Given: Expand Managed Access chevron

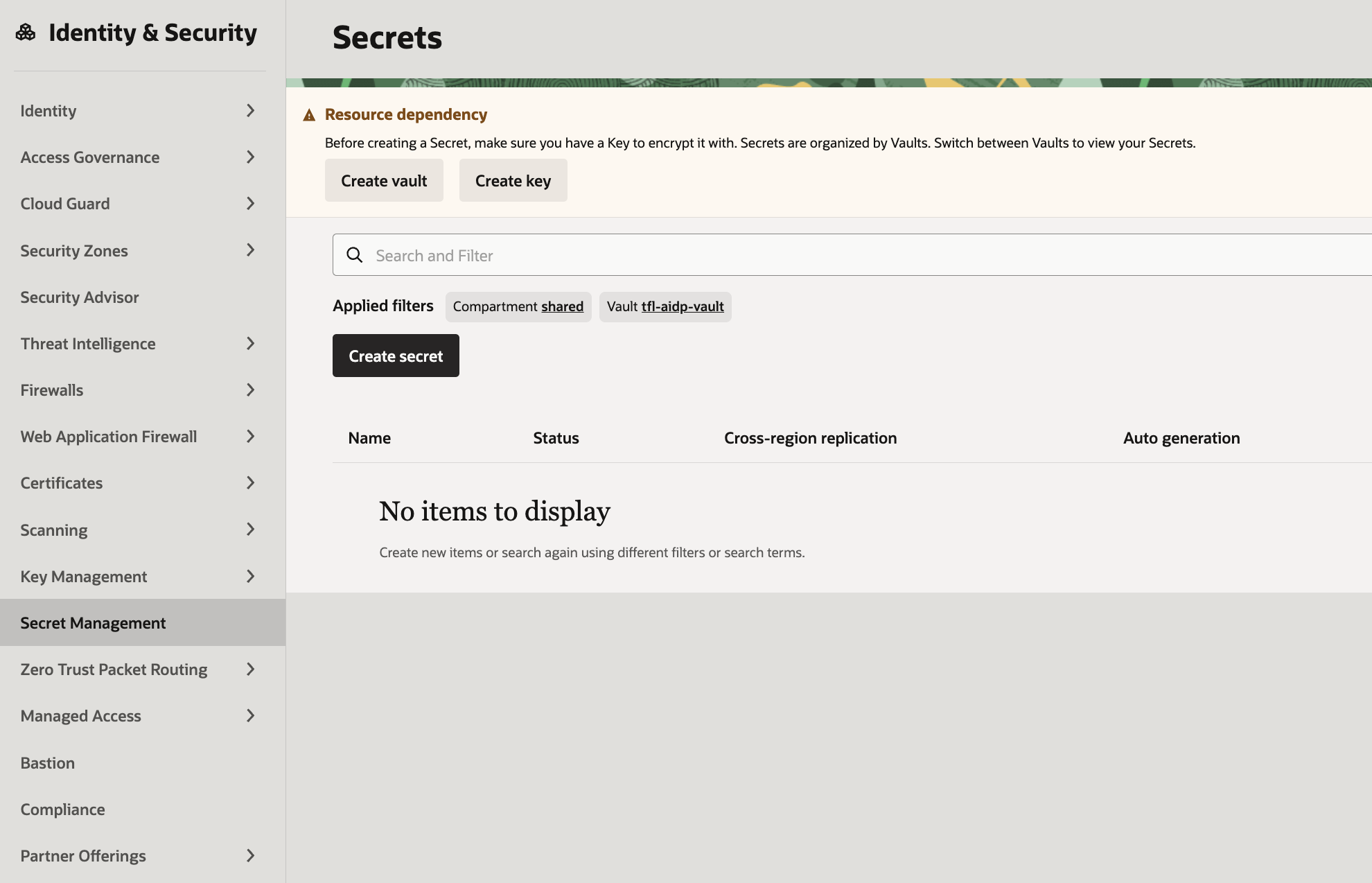Looking at the screenshot, I should click(251, 716).
